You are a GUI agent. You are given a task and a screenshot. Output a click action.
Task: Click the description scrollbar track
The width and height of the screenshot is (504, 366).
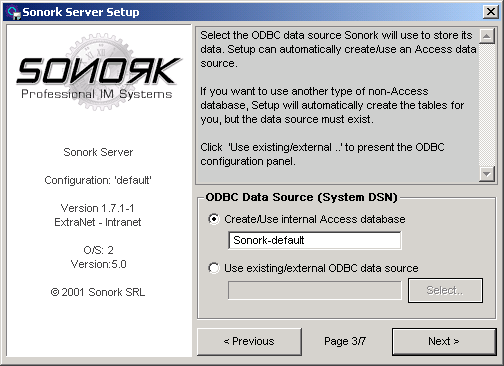click(487, 105)
